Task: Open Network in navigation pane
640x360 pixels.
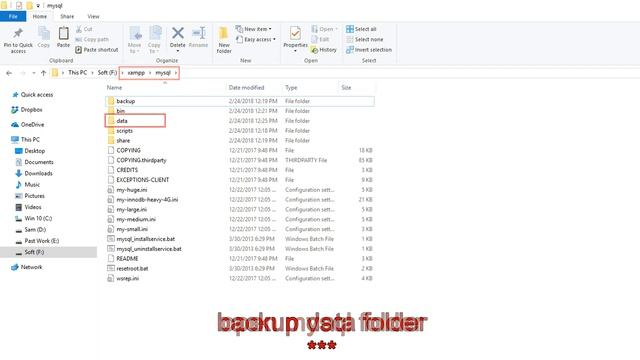Action: pos(27,267)
